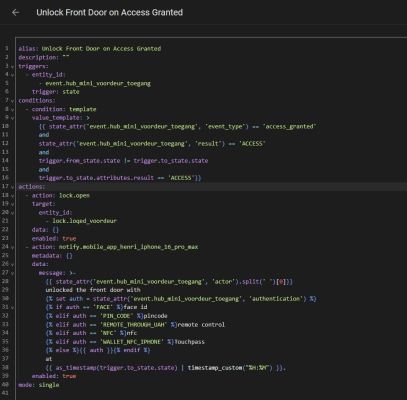Click 'trigger.to_state.attributes.result' line
Screen dimensions: 407x400
coord(120,178)
